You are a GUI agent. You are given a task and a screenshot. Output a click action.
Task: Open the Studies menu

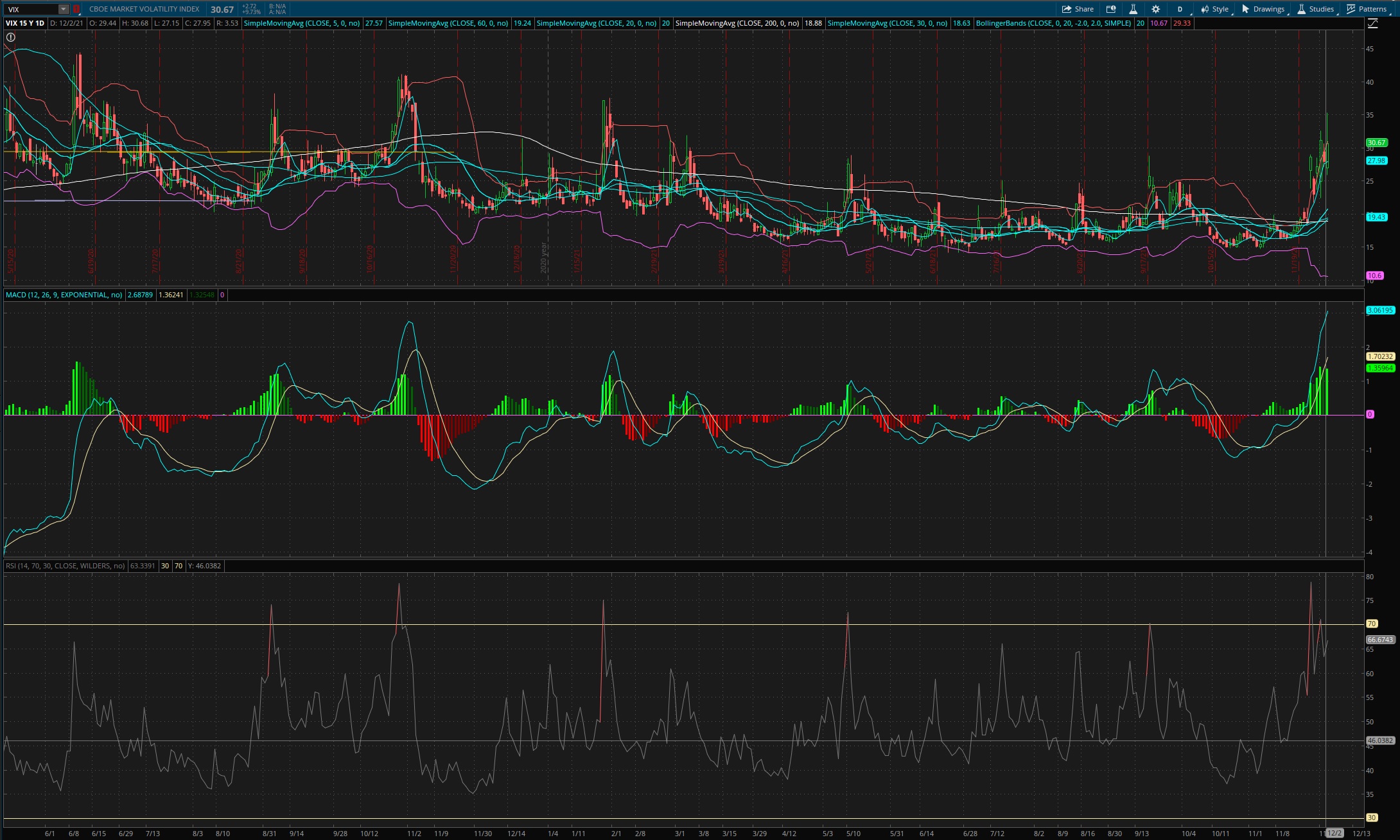[1316, 9]
